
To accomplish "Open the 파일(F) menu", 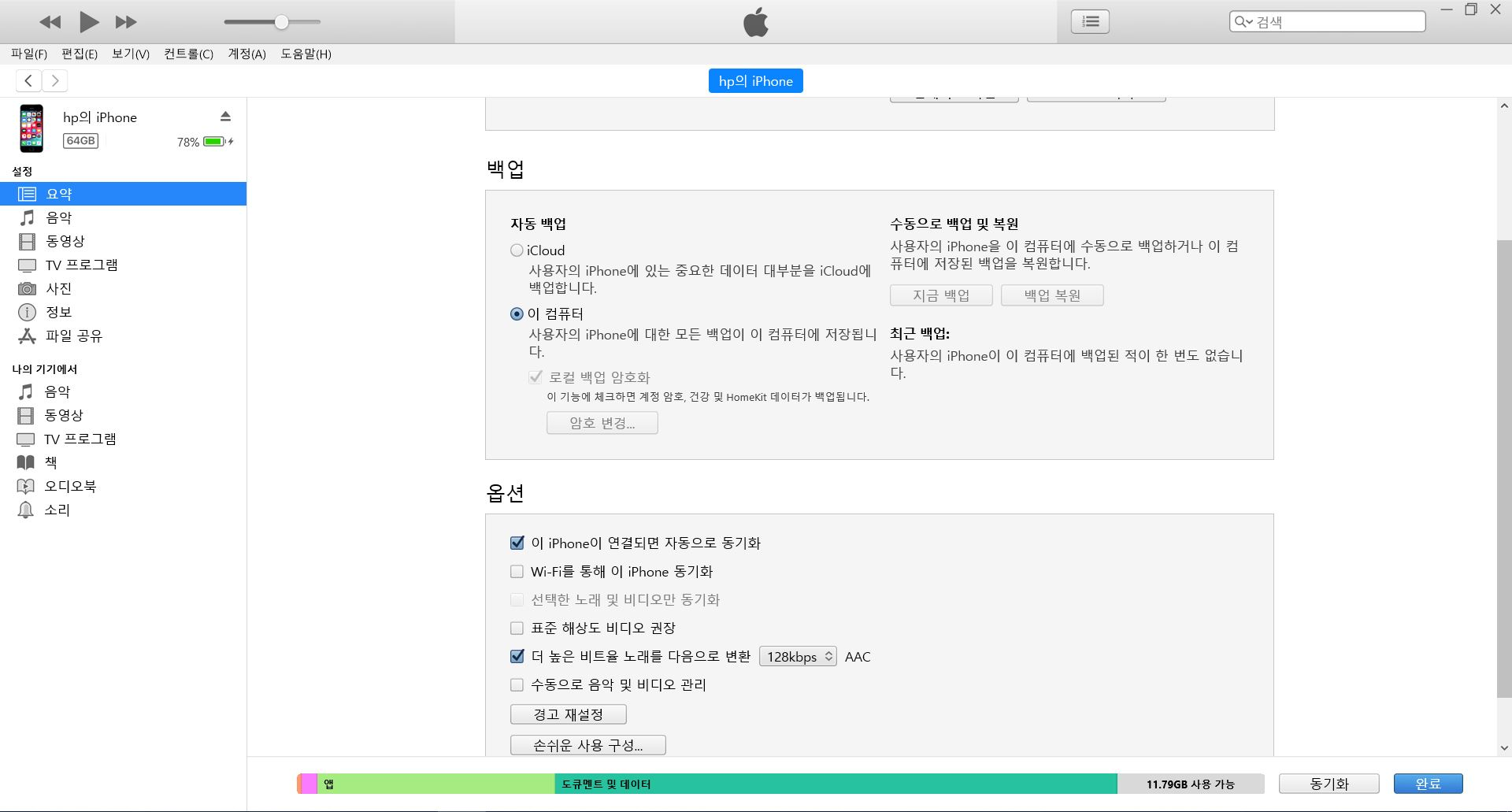I will coord(29,54).
